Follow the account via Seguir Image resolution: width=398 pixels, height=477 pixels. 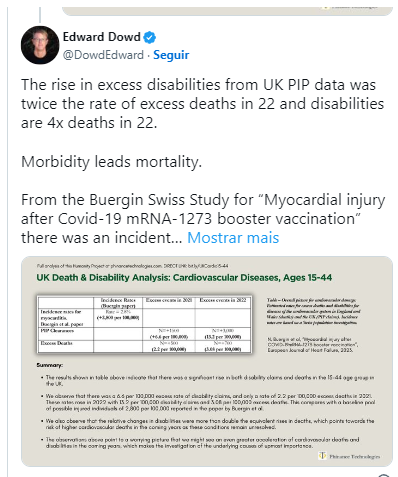171,55
